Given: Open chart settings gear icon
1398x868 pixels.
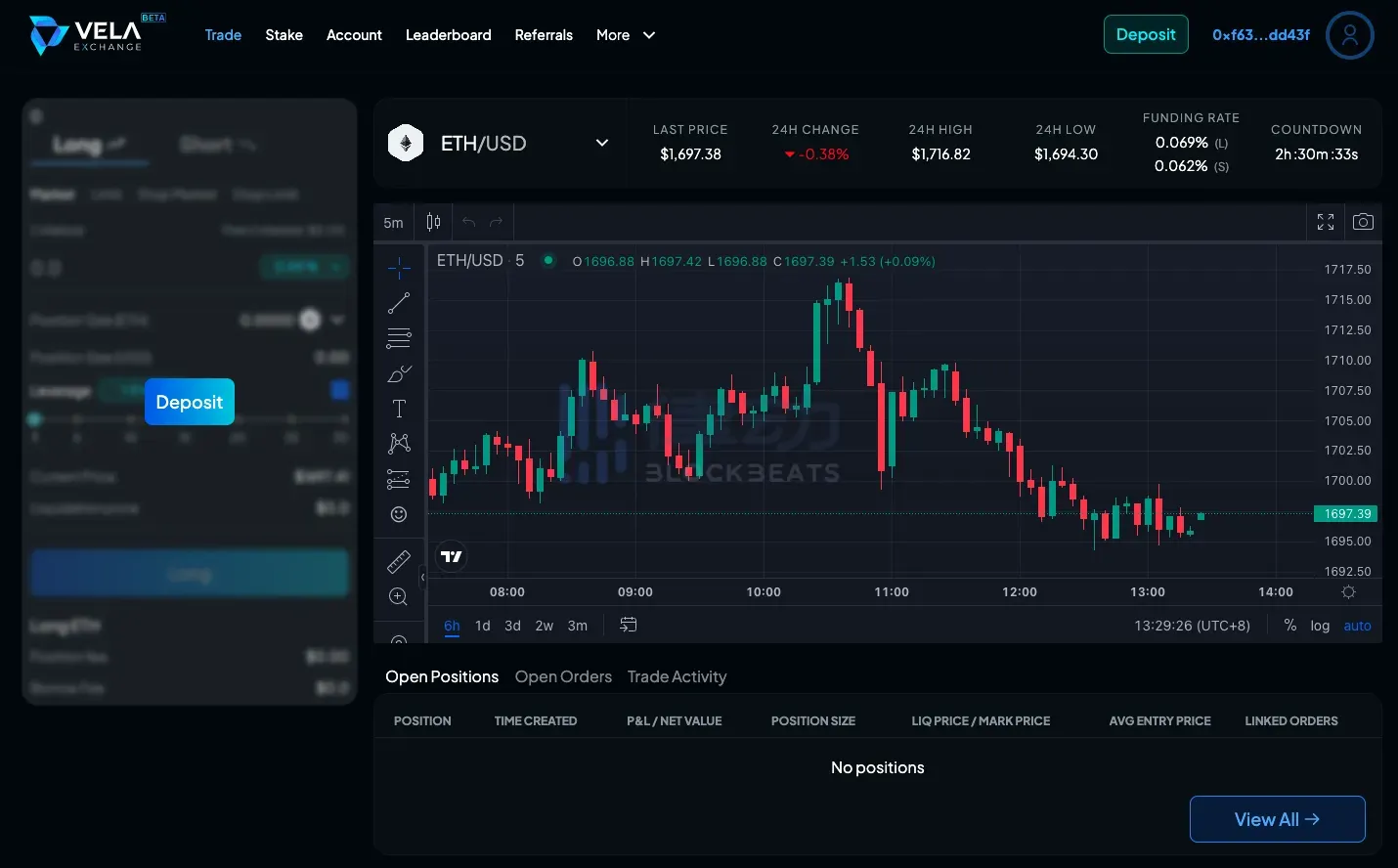Looking at the screenshot, I should [1348, 592].
